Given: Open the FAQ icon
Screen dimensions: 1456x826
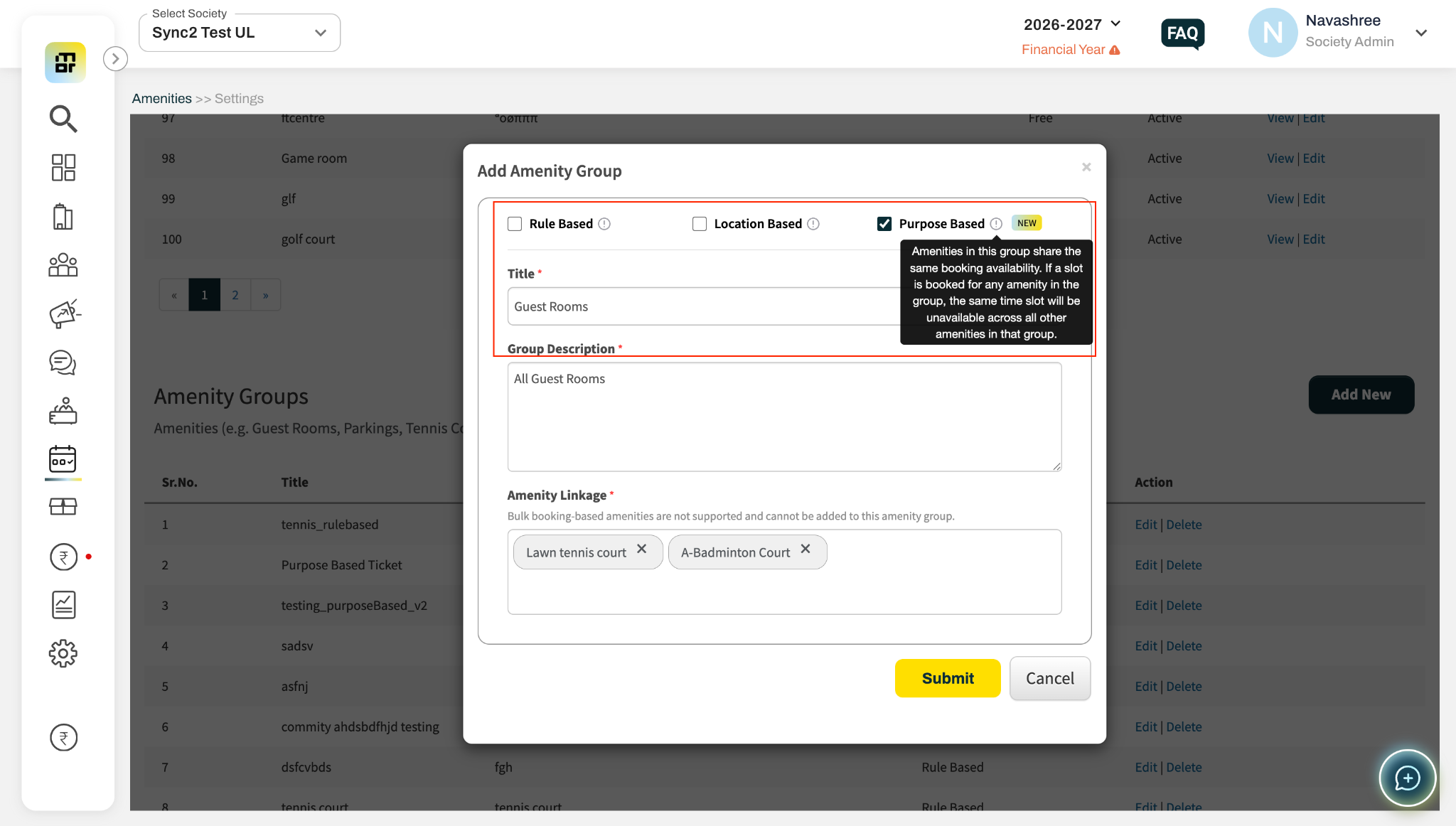Looking at the screenshot, I should click(1182, 33).
